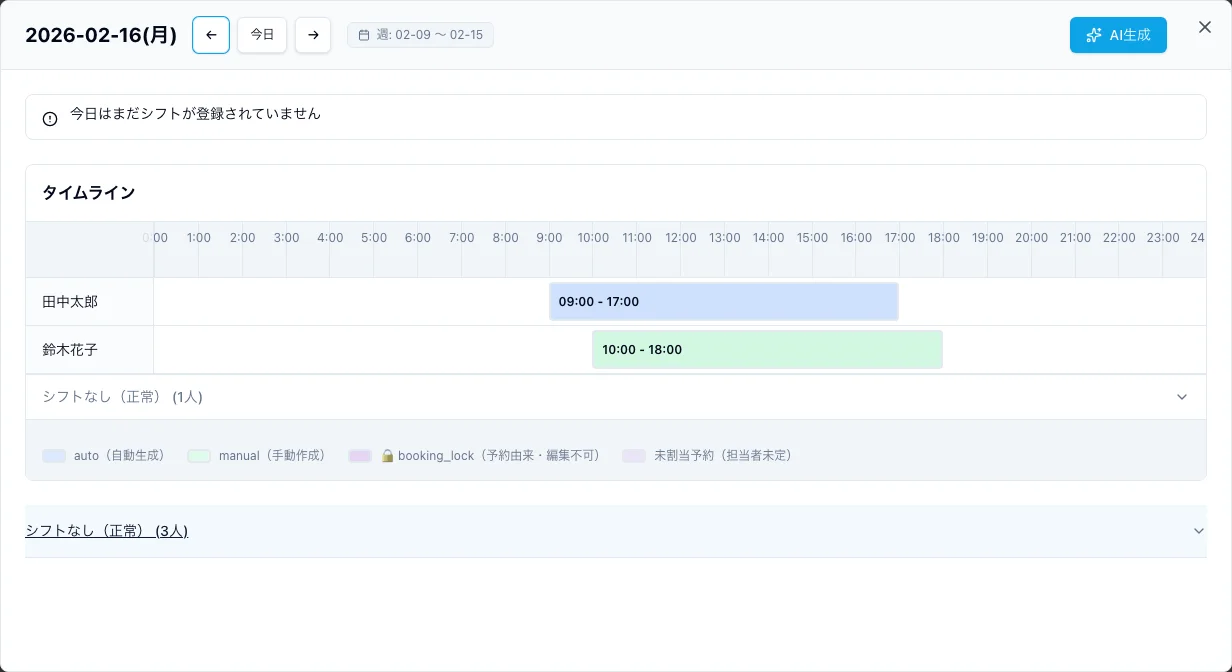Click the booking_lock lock icon in legend
Image resolution: width=1232 pixels, height=672 pixels.
click(x=387, y=456)
